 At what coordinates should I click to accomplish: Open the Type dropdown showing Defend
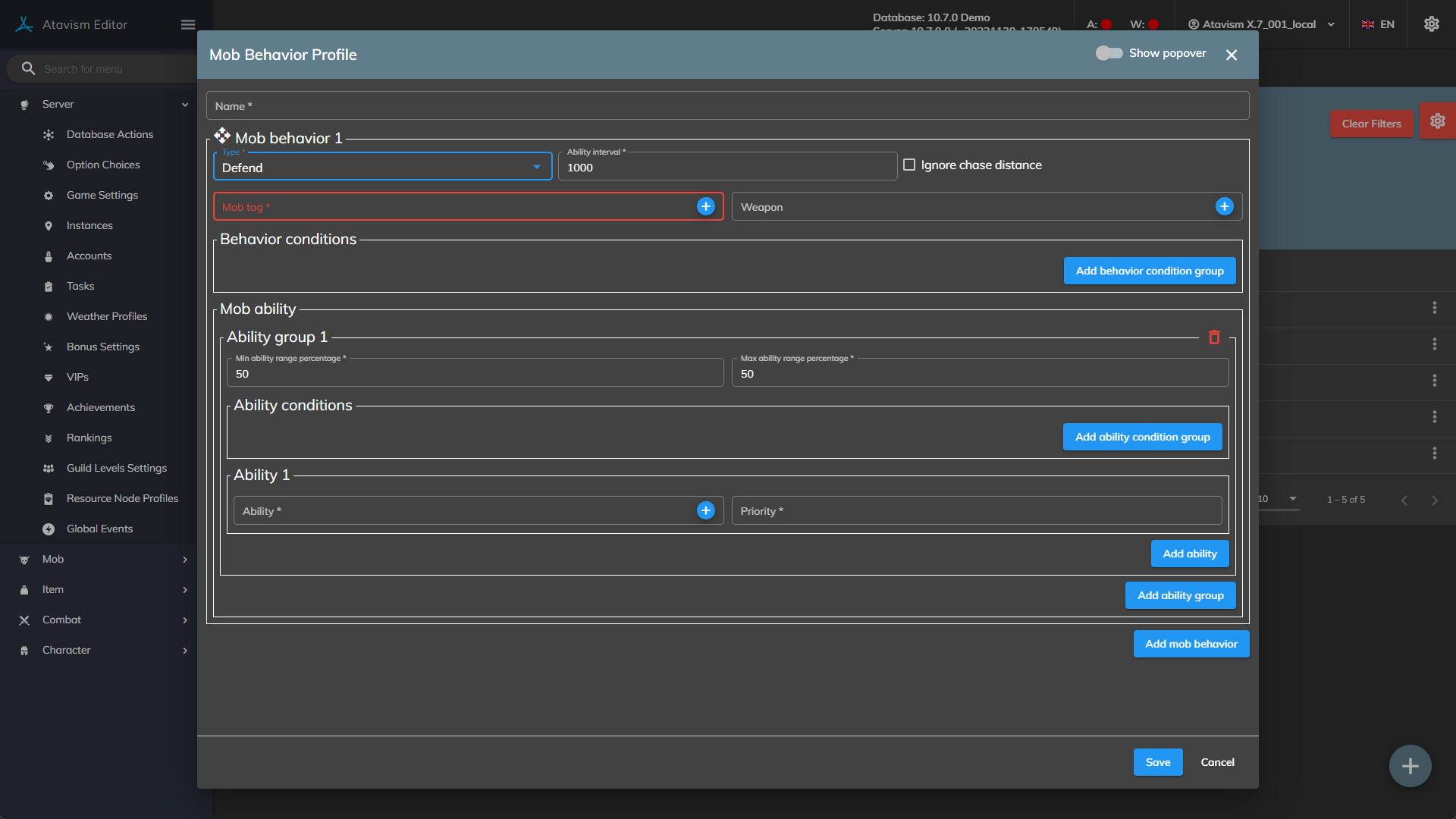click(382, 167)
